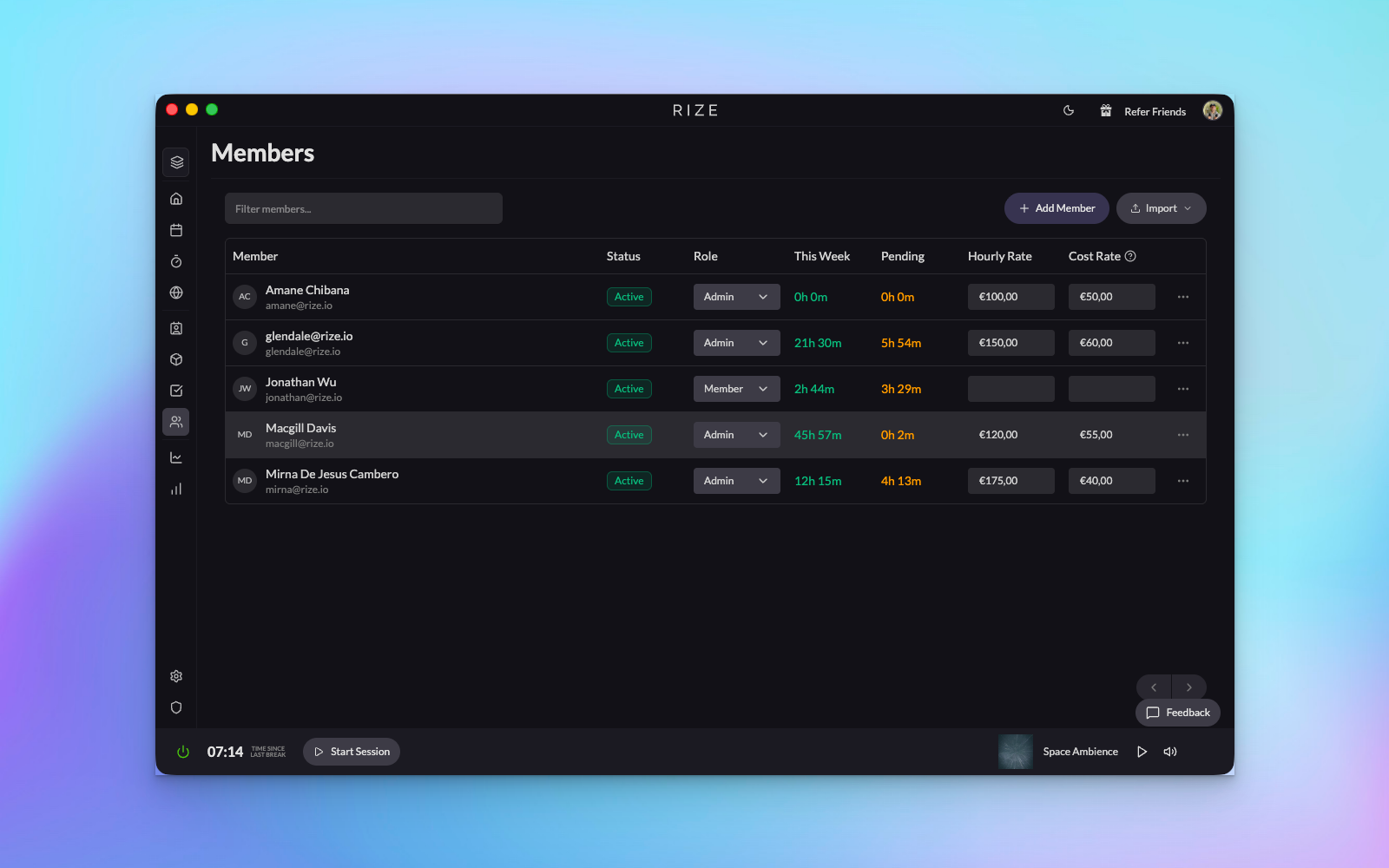Mute the ambience sound with speaker icon
The height and width of the screenshot is (868, 1389).
pyautogui.click(x=1170, y=752)
